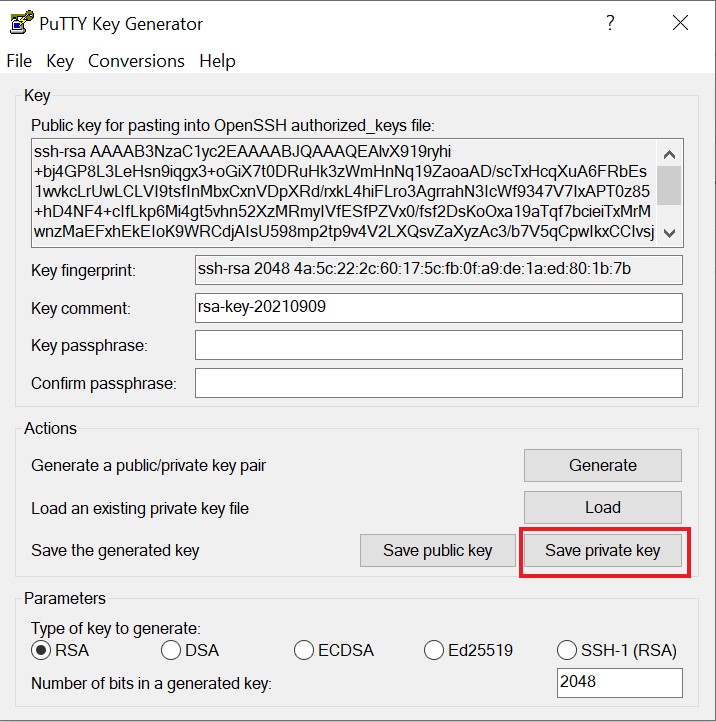This screenshot has height=722, width=716.
Task: Open the Conversions menu
Action: pyautogui.click(x=136, y=61)
